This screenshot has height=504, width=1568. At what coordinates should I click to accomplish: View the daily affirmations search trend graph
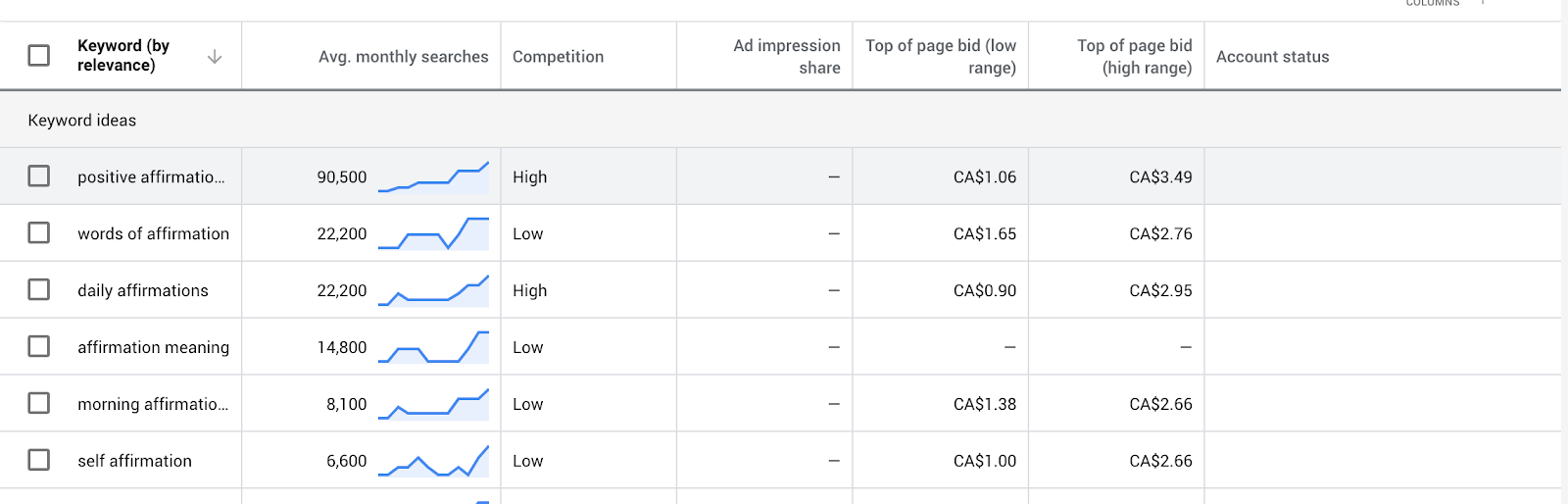tap(433, 291)
